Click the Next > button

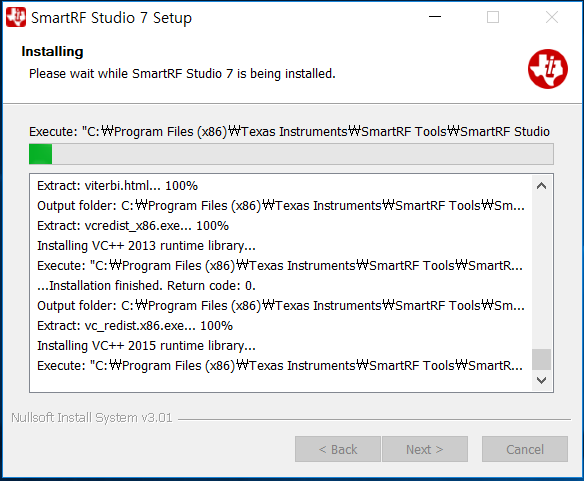pos(425,449)
